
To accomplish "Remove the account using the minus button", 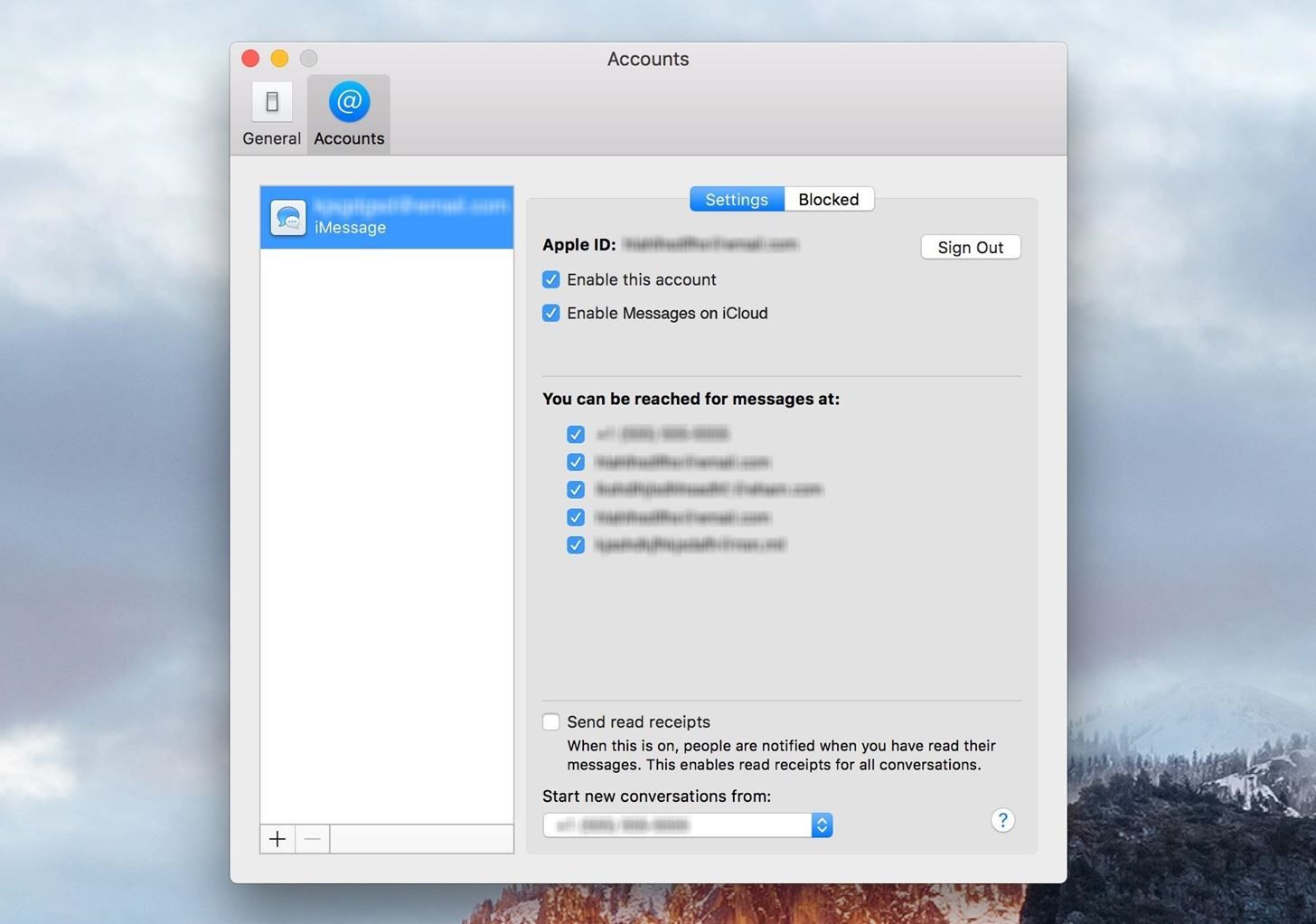I will pos(312,838).
